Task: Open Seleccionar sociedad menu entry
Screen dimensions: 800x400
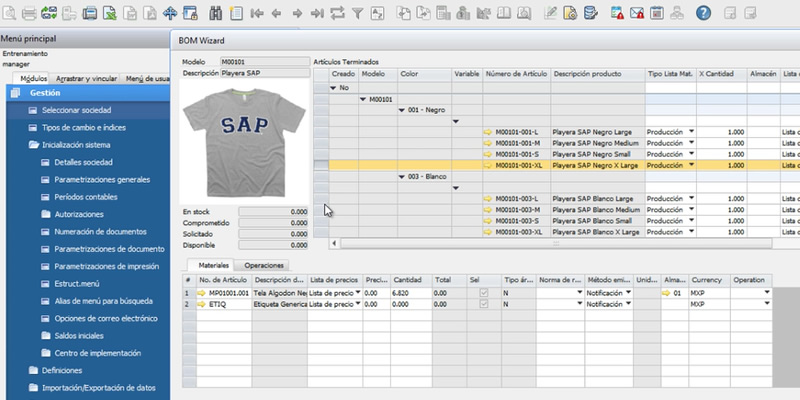Action: pyautogui.click(x=76, y=110)
